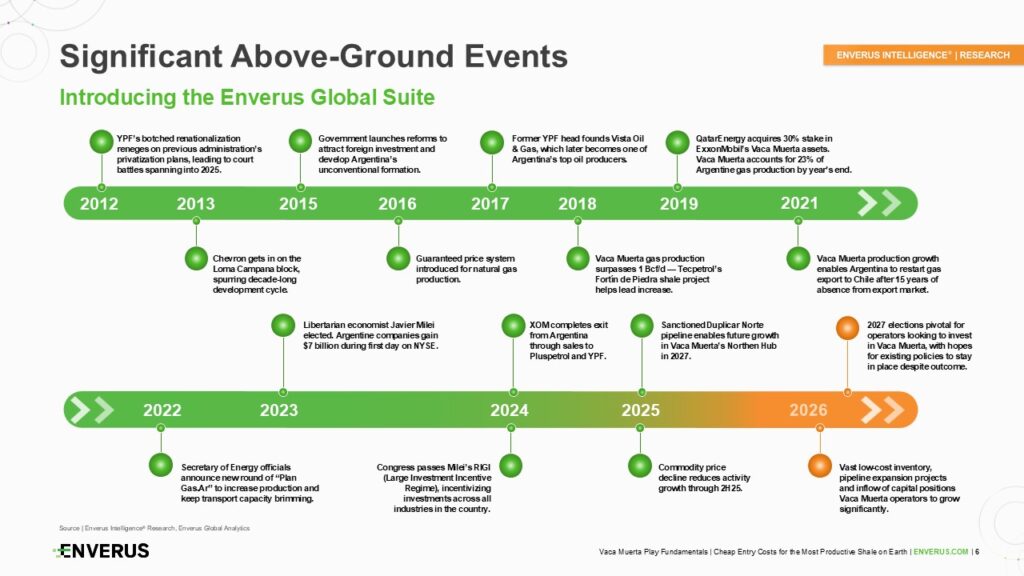Open the ENVERUS.COM link in the footer
Screen dimensions: 1024x576
pyautogui.click(x=941, y=552)
